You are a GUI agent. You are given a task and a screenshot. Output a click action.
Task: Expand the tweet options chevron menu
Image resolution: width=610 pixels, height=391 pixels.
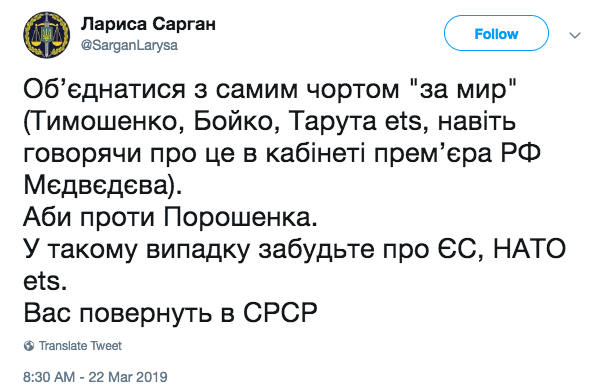click(x=575, y=35)
